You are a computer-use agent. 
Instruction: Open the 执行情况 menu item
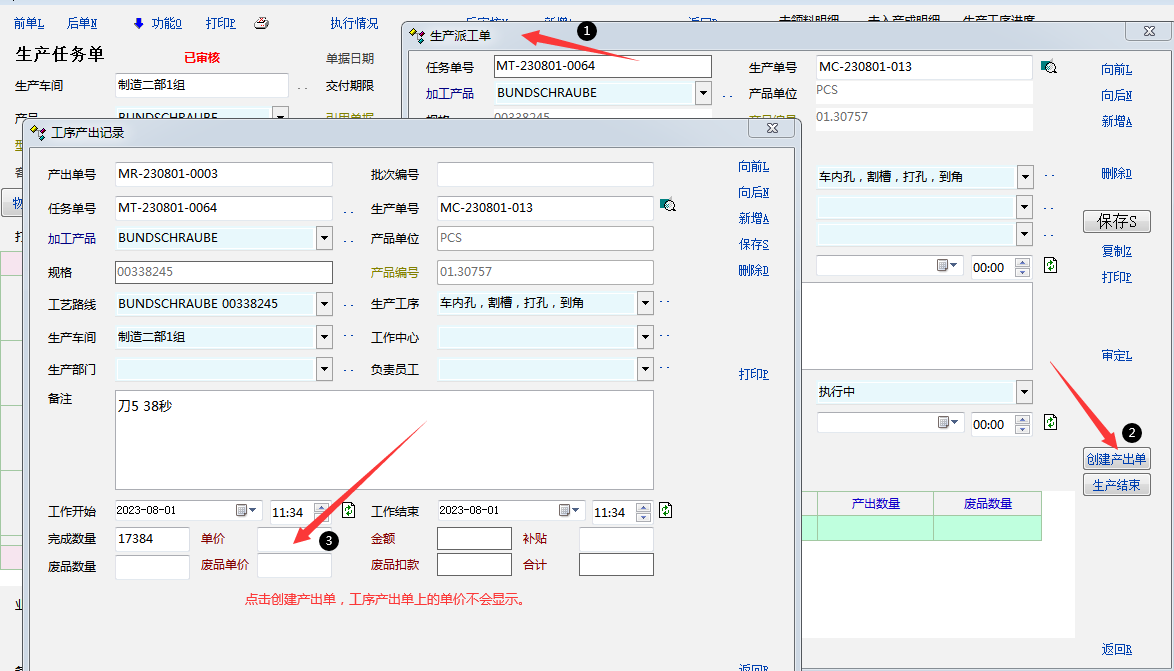click(354, 23)
